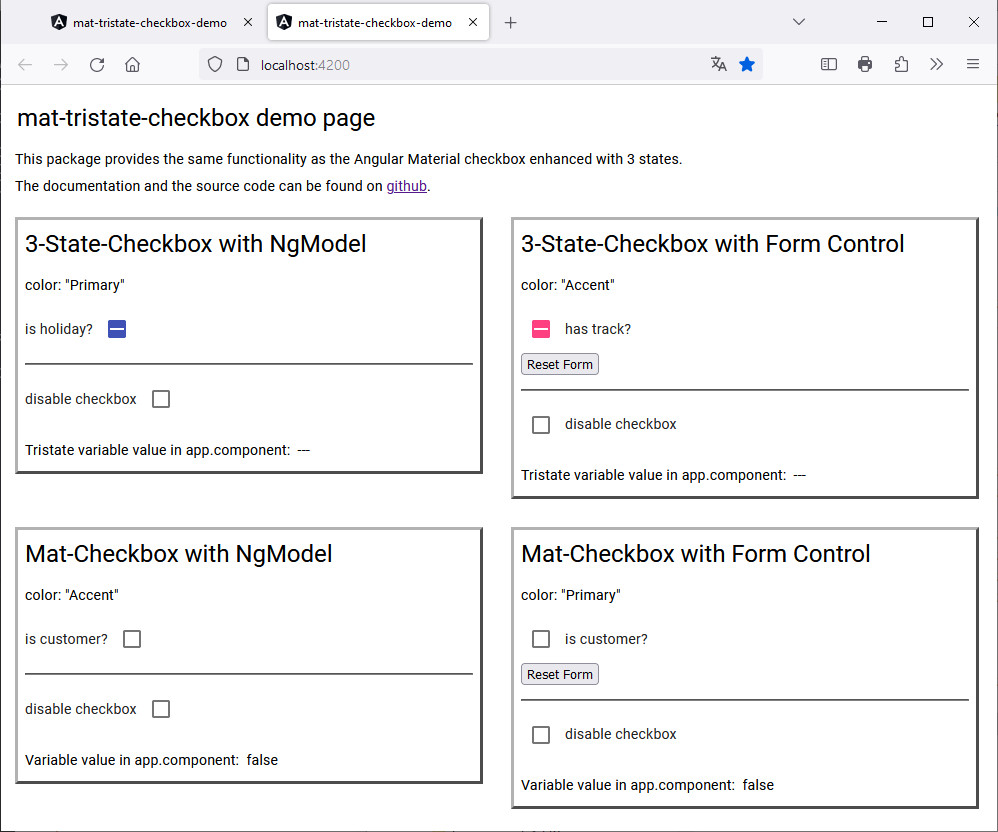Click 'Mat-Checkbox with NgModel' heading
This screenshot has width=998, height=832.
(x=178, y=554)
